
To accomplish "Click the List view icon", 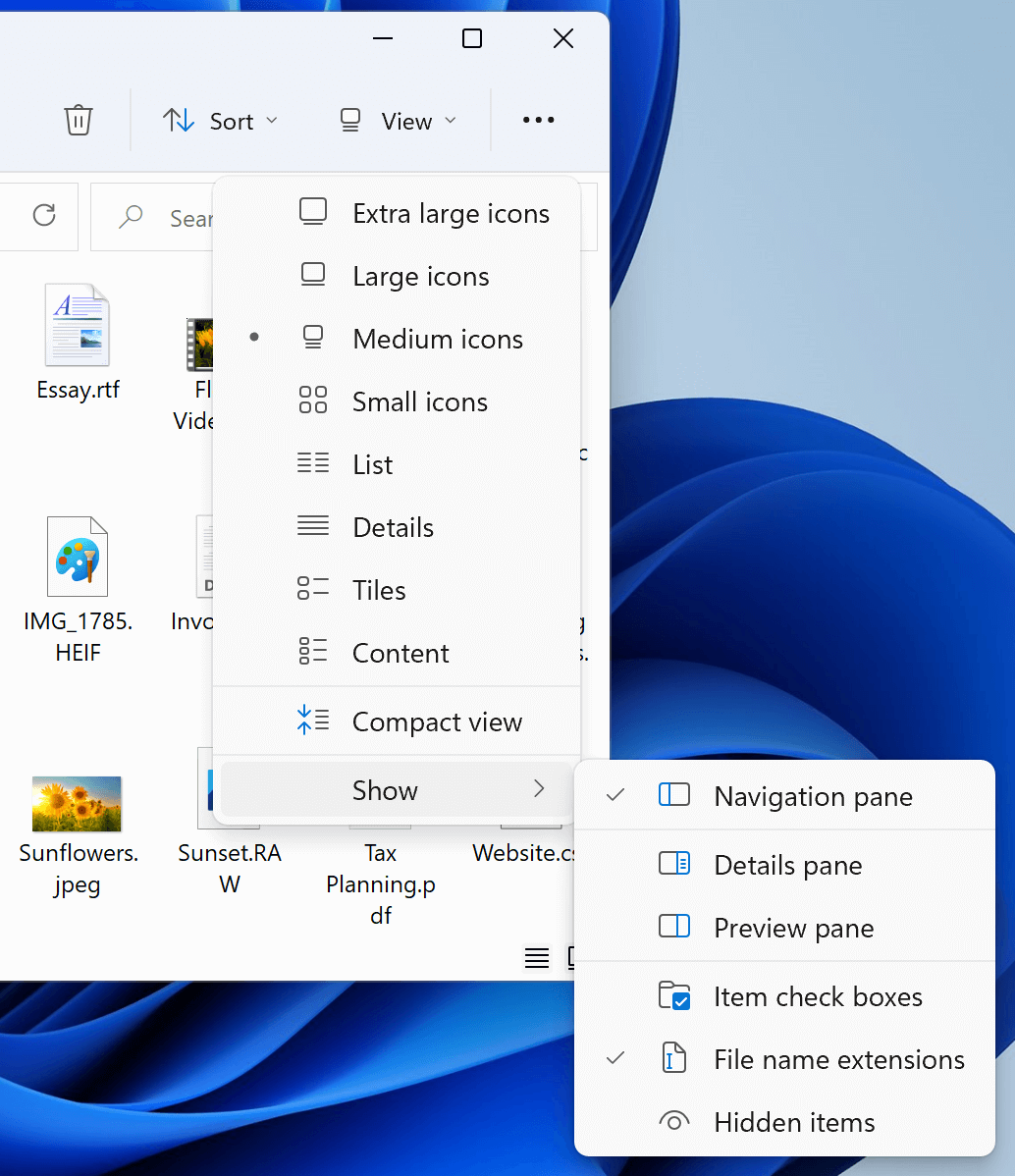I will click(313, 462).
